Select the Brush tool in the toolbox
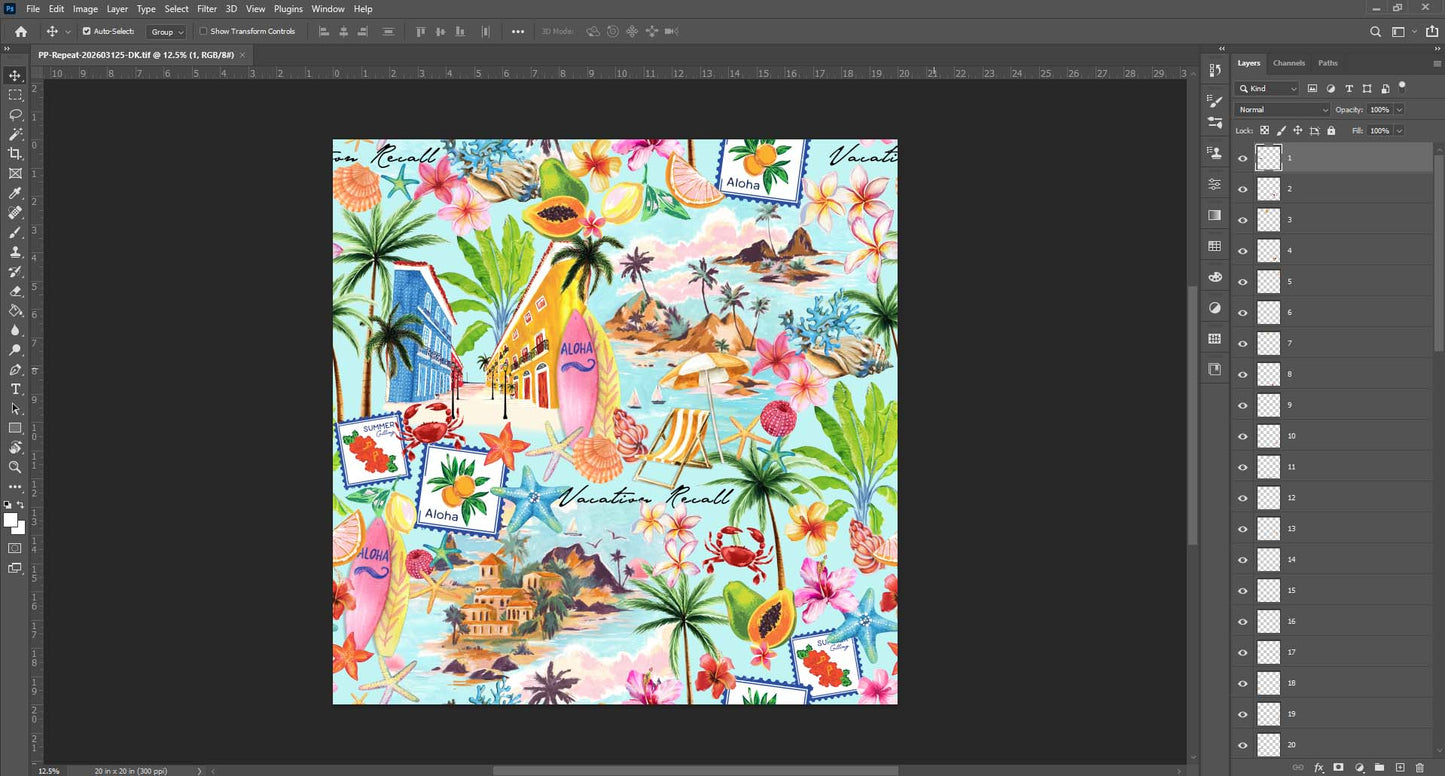 [x=15, y=232]
